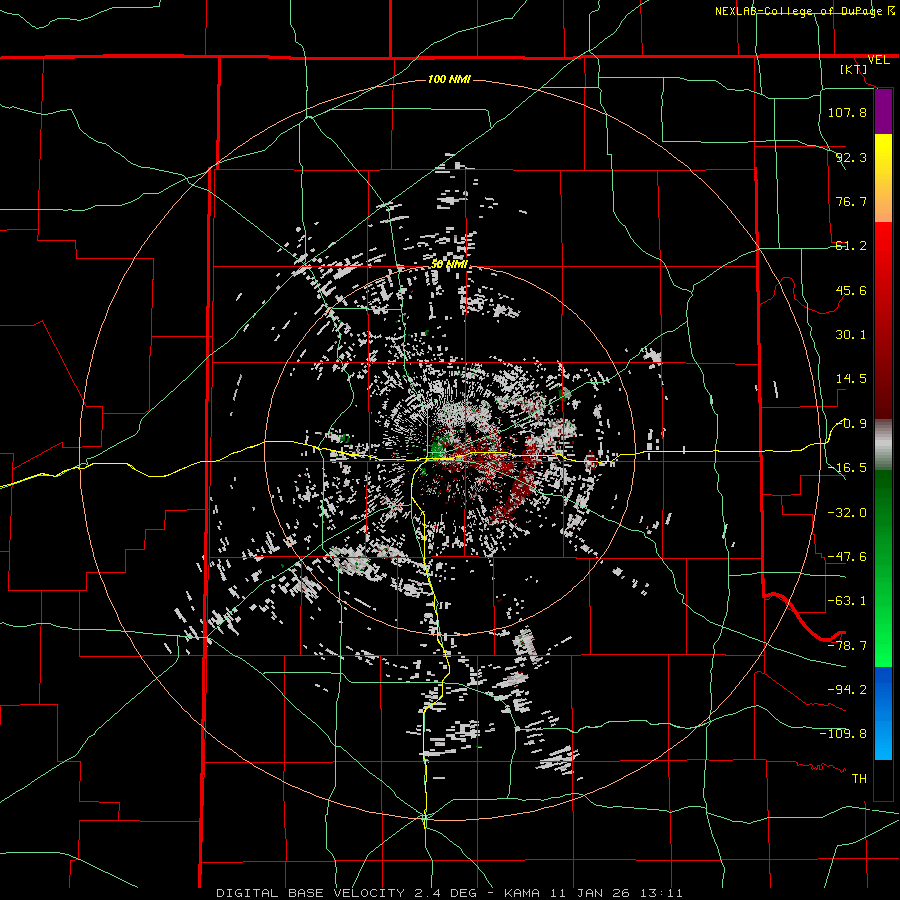Viewport: 900px width, 900px height.
Task: Click the -78.7 velocity scale value
Action: click(847, 646)
